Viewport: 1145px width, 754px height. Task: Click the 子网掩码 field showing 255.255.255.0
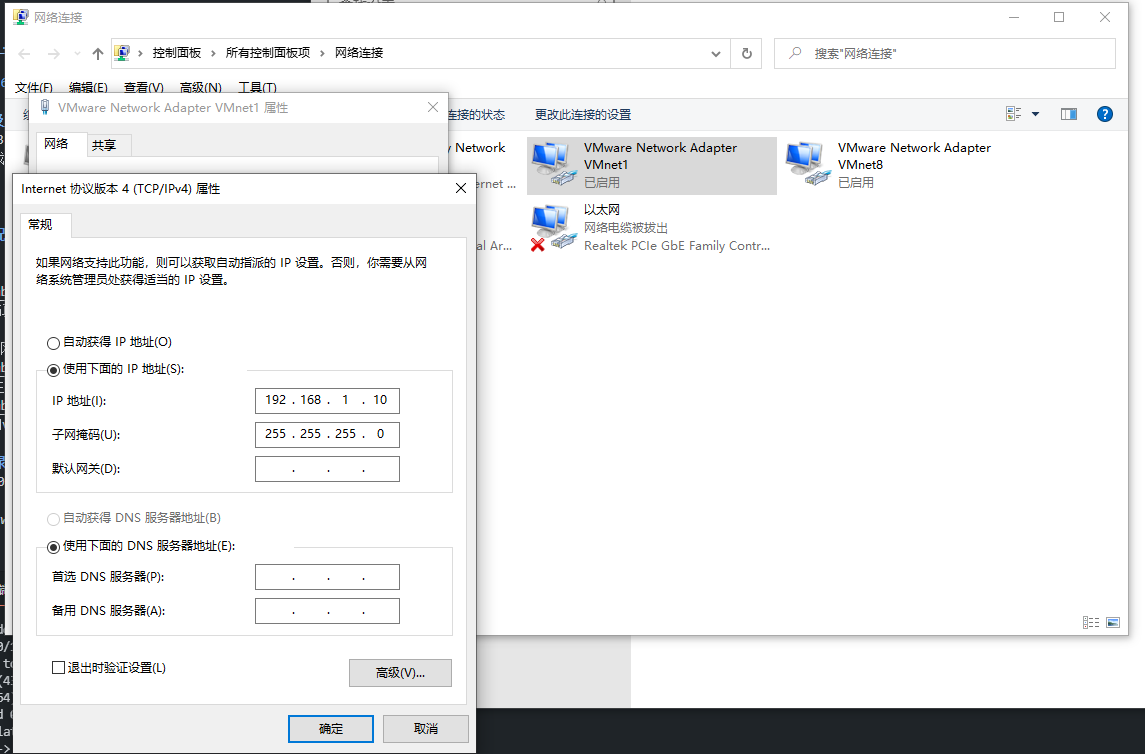click(x=327, y=434)
